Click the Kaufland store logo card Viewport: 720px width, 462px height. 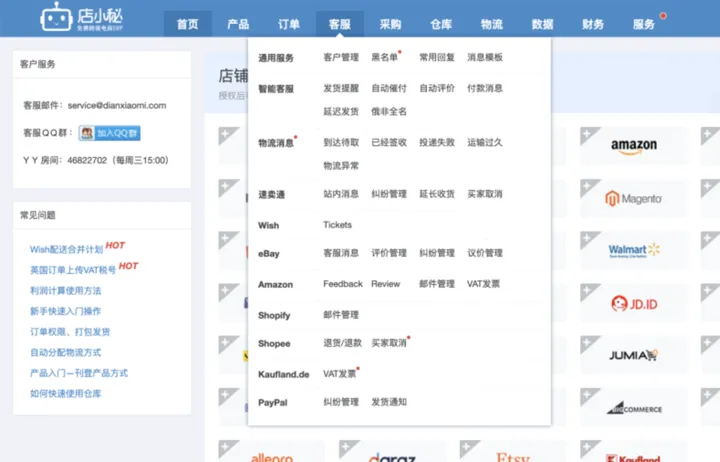click(x=634, y=452)
